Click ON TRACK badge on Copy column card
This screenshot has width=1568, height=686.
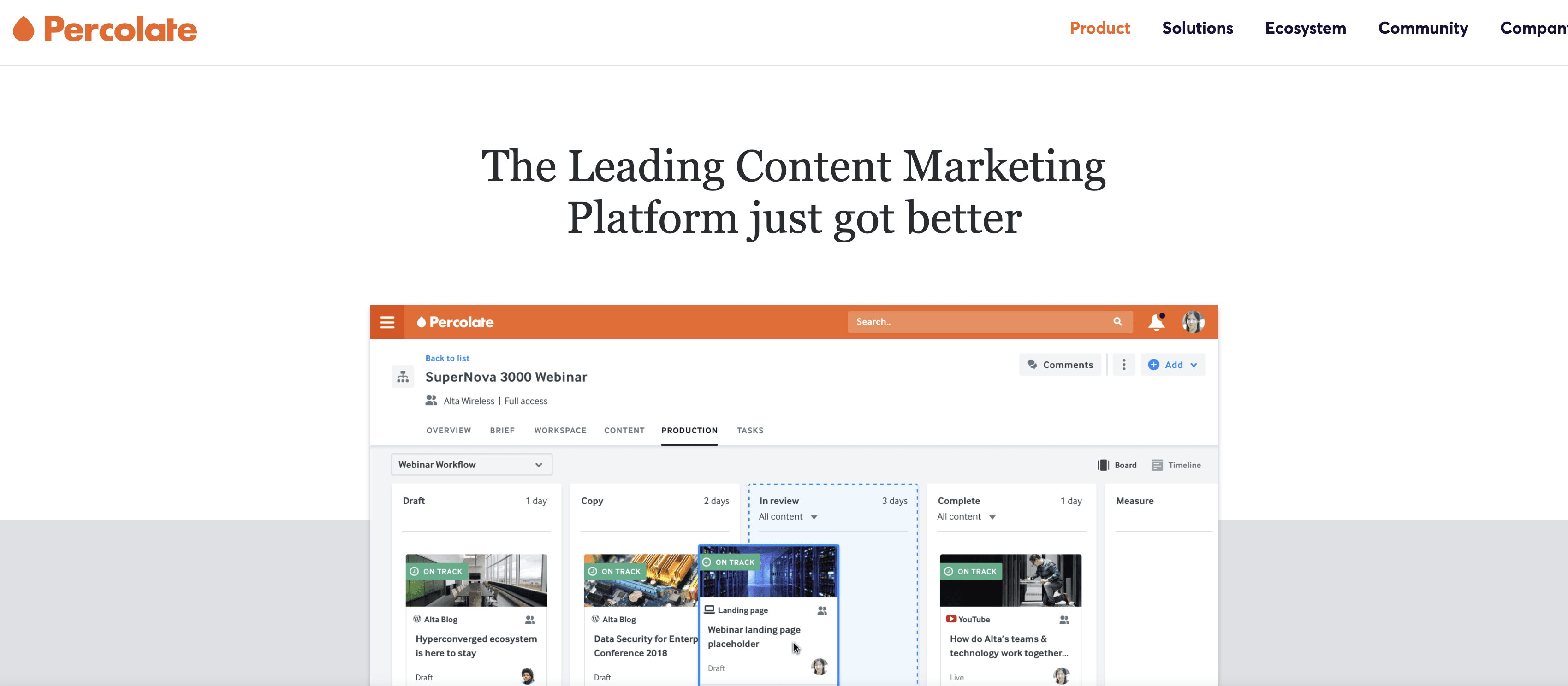(615, 572)
